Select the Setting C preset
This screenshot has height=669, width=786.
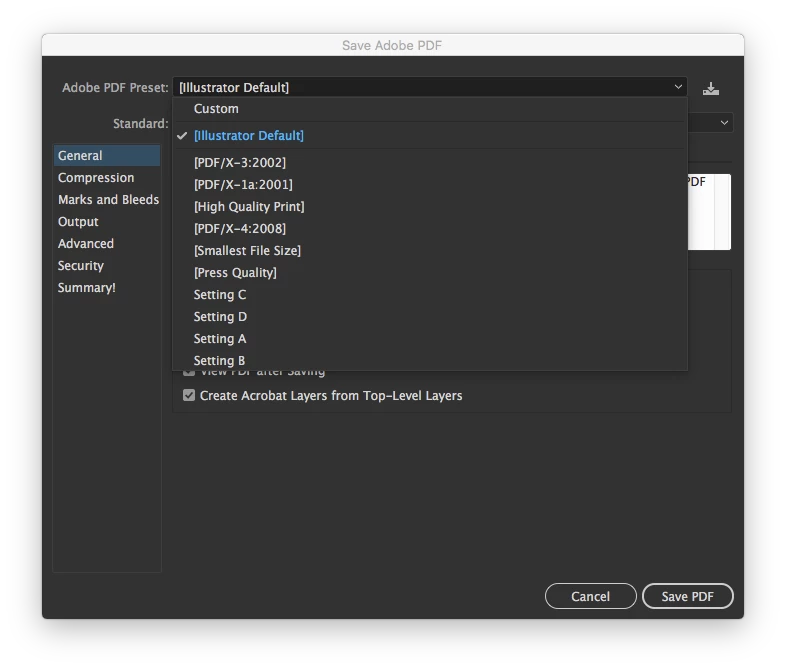[x=430, y=295]
